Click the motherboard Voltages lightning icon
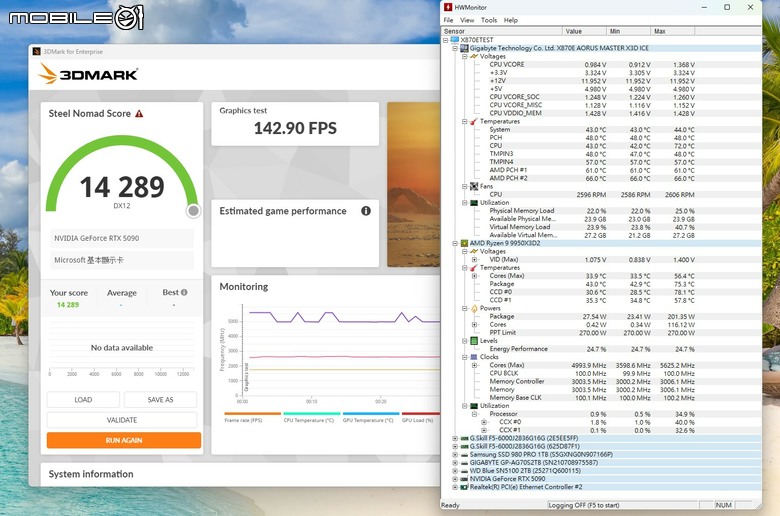The image size is (780, 516). click(x=474, y=57)
